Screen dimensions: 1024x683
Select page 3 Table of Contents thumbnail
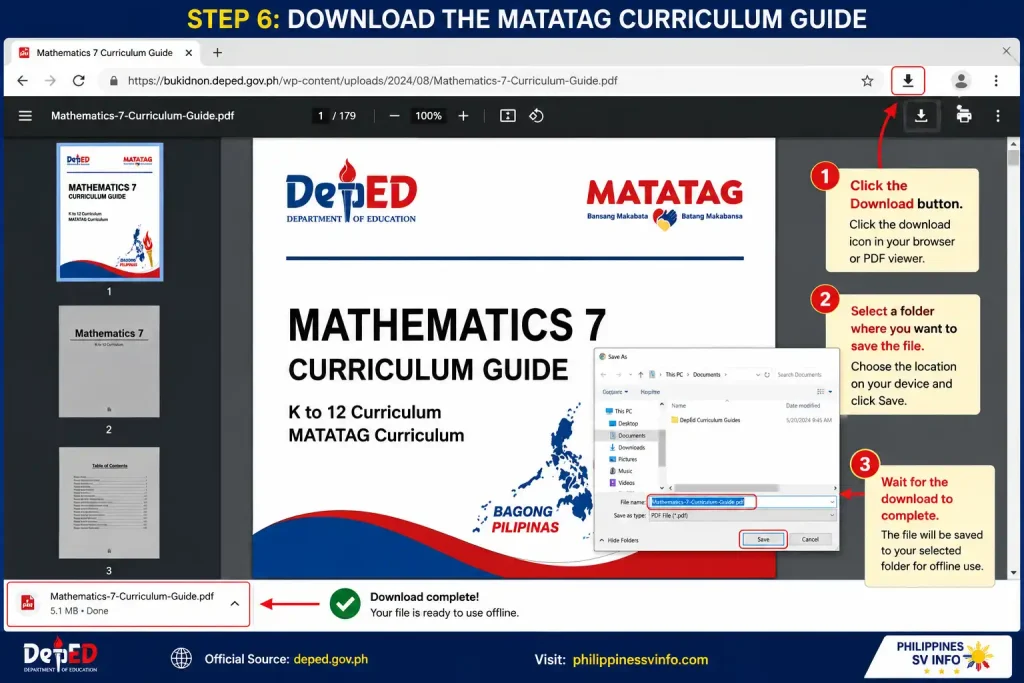[x=109, y=502]
